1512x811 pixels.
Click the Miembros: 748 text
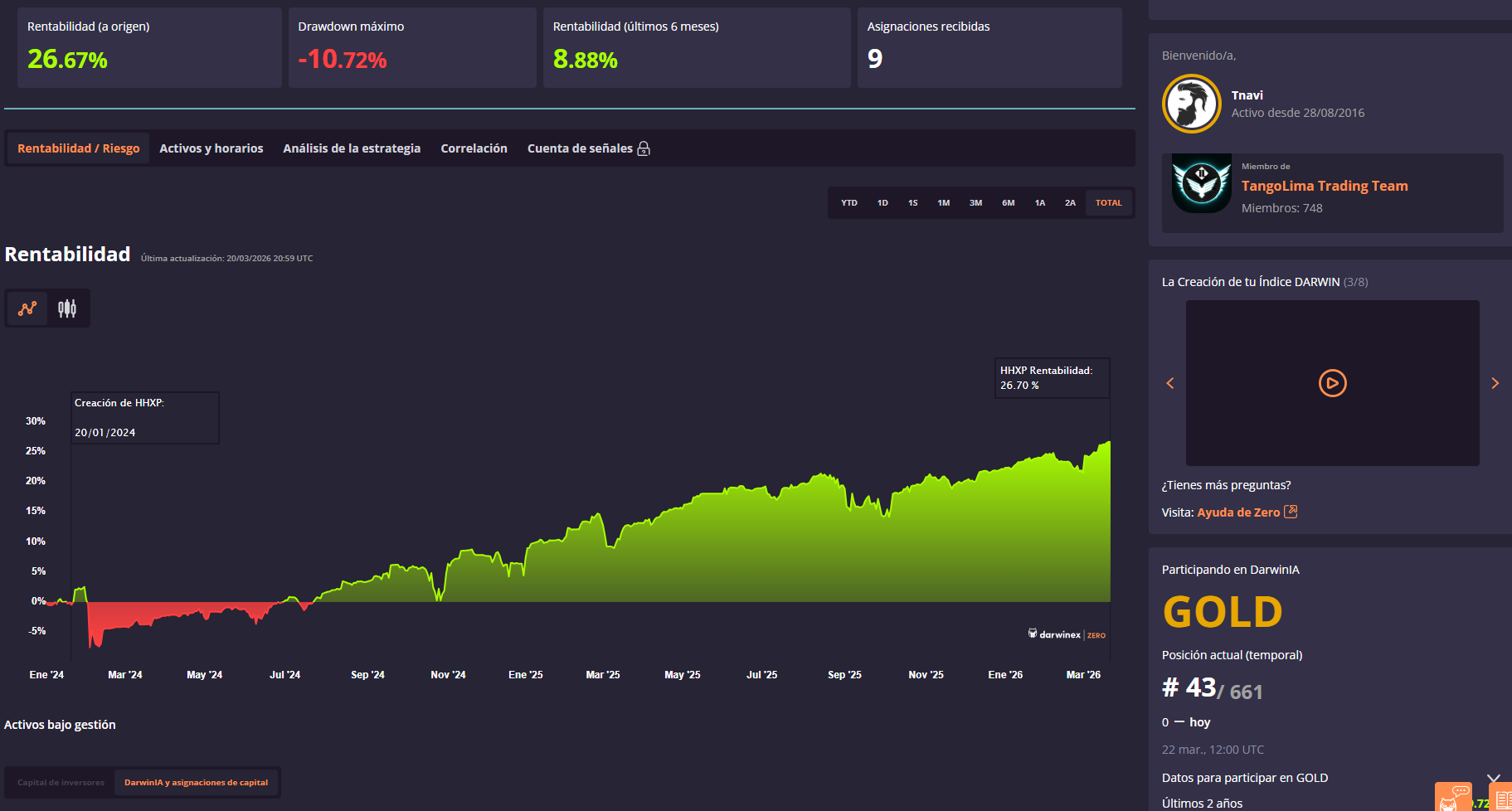click(x=1282, y=208)
